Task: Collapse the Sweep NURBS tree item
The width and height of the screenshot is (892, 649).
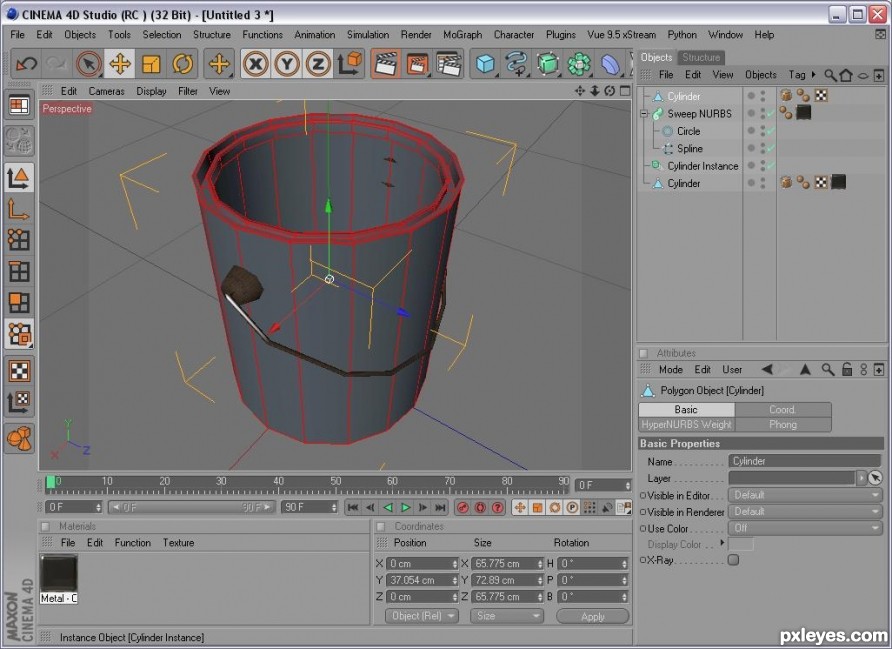Action: click(x=645, y=114)
